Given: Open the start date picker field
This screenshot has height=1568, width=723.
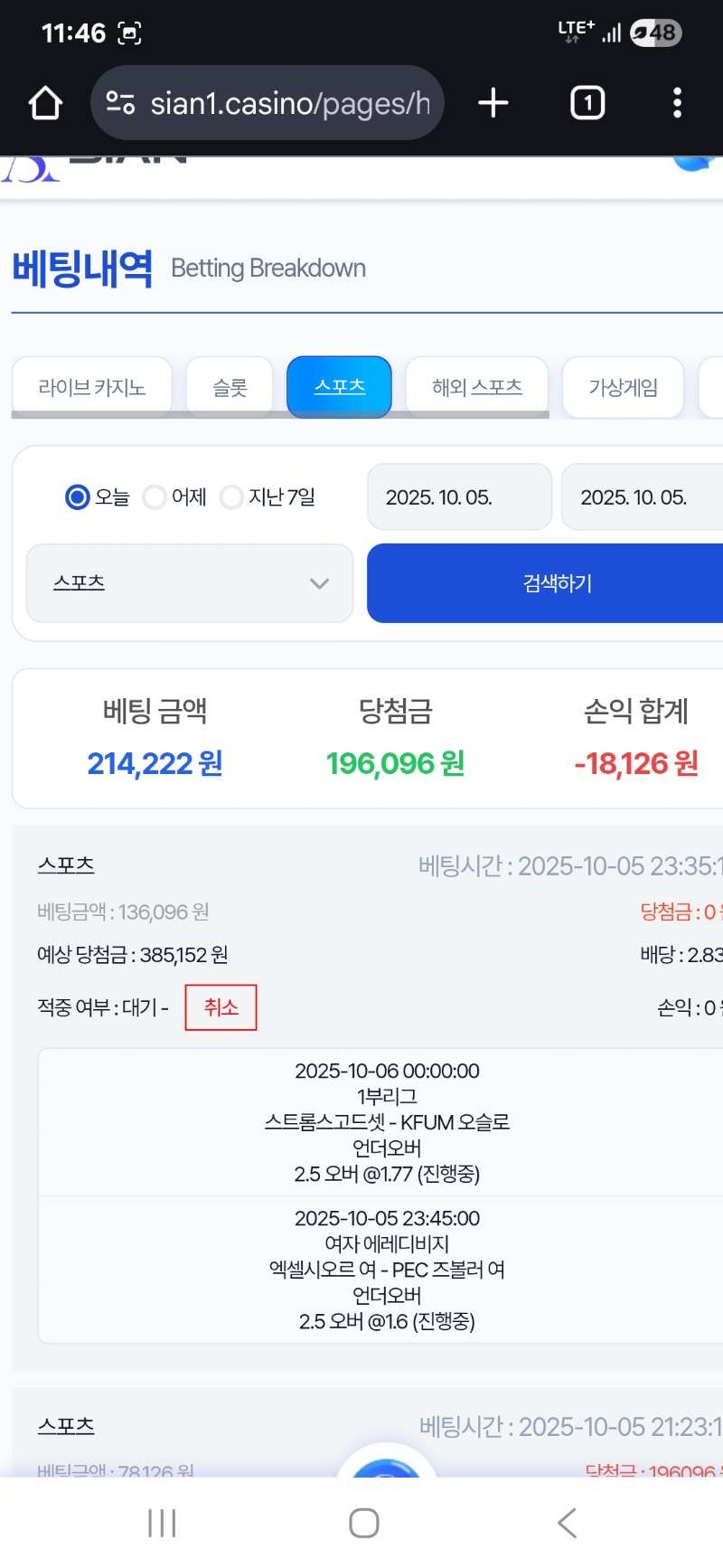Looking at the screenshot, I should (459, 497).
